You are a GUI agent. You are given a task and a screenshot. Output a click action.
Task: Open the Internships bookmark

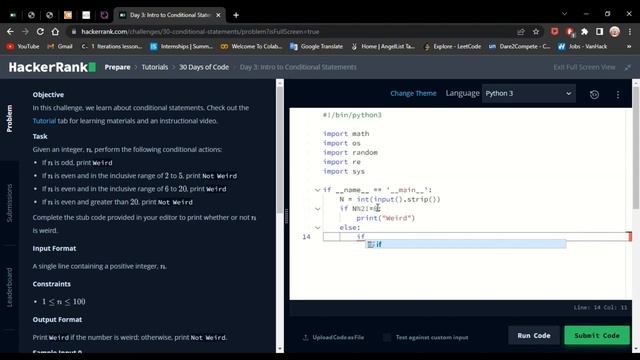coord(182,47)
